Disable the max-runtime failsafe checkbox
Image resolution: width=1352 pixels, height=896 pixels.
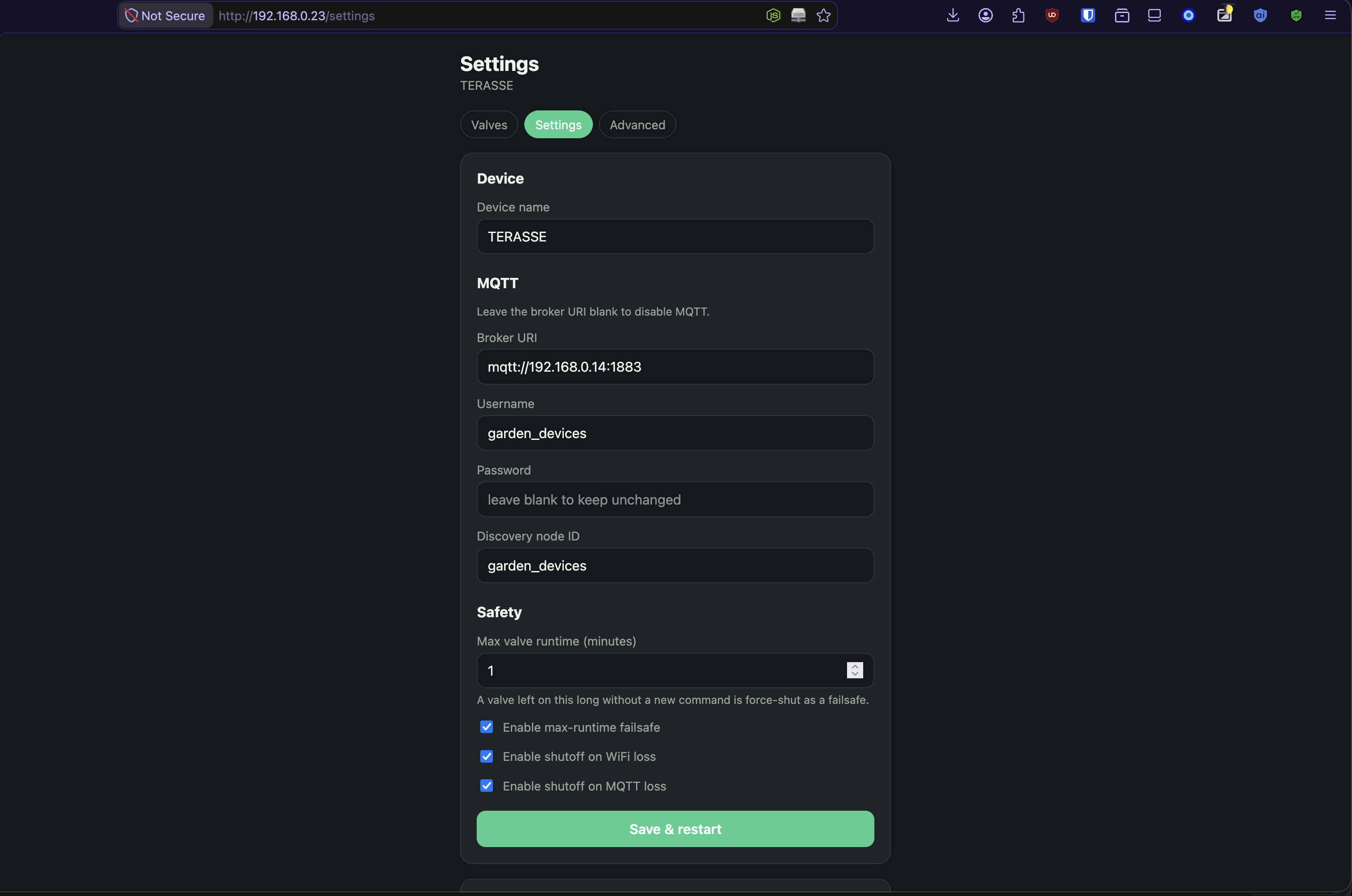(x=487, y=727)
